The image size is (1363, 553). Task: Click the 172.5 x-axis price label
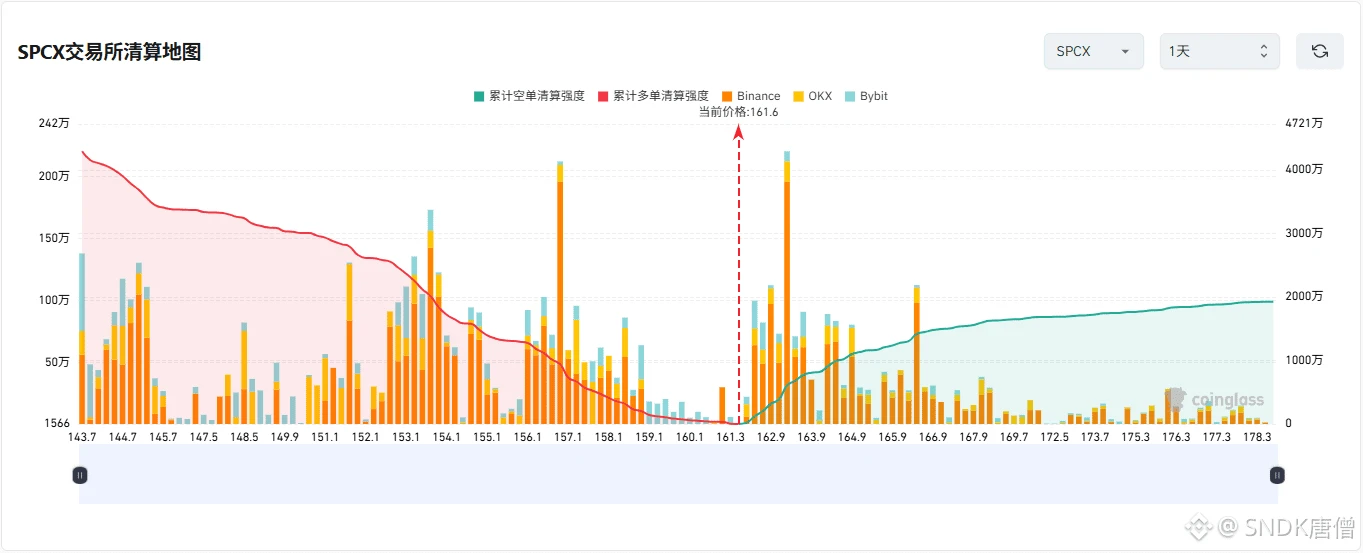click(x=1054, y=437)
